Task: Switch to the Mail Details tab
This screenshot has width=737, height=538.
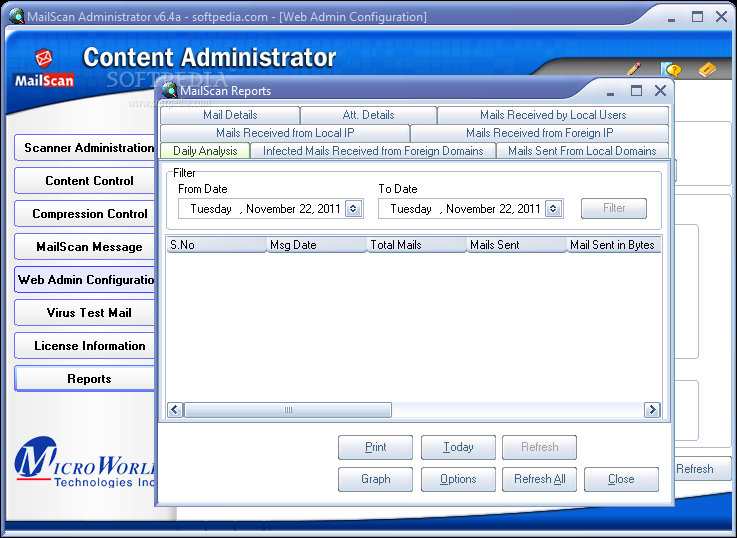Action: [230, 115]
